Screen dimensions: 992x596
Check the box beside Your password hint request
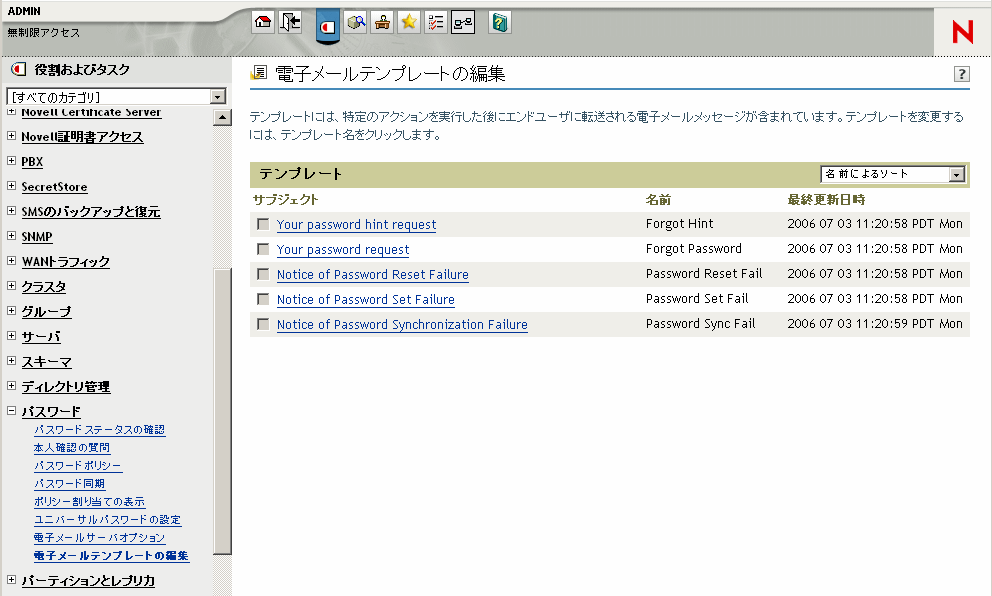[x=263, y=224]
